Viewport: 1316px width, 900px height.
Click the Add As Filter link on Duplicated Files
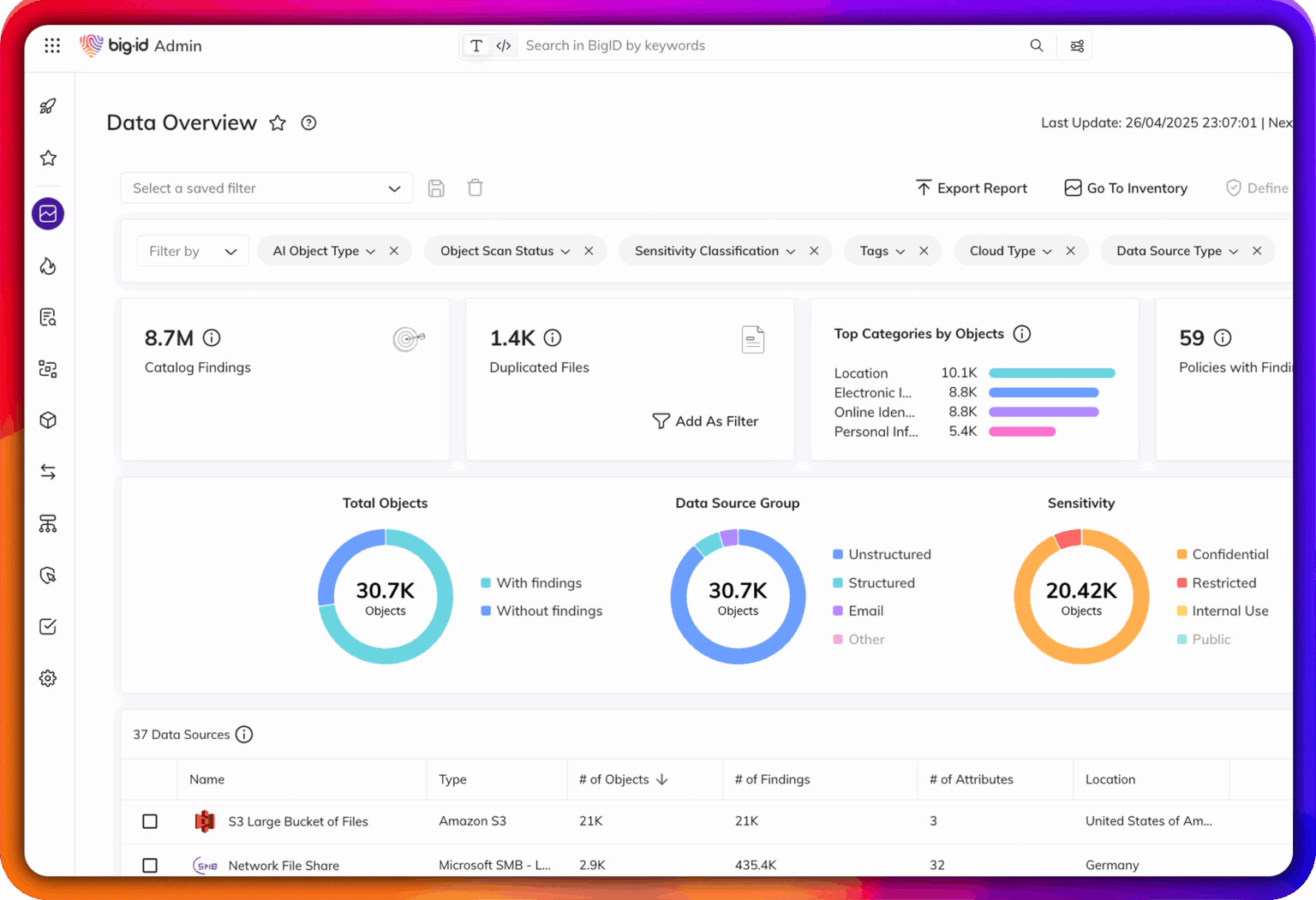tap(705, 420)
